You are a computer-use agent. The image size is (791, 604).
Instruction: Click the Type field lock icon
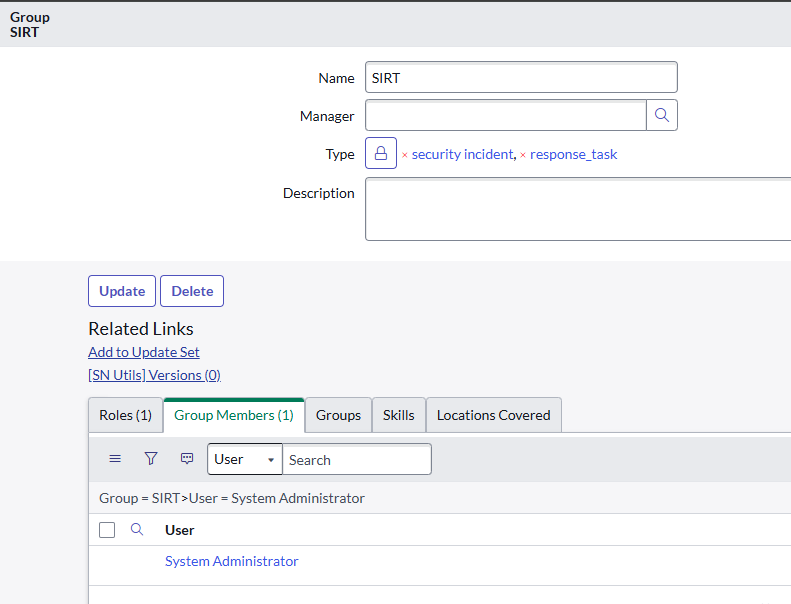point(381,154)
